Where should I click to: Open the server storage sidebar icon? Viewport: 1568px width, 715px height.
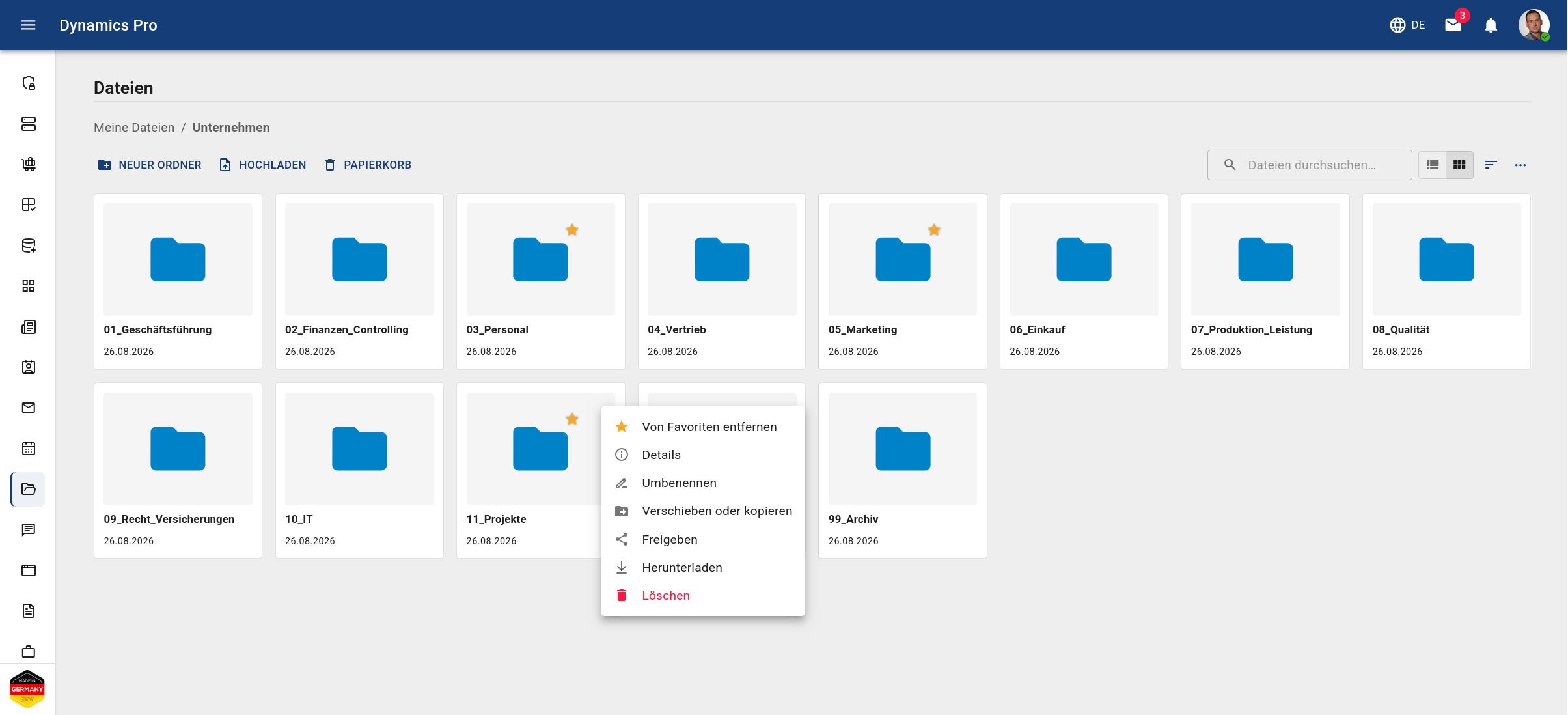pyautogui.click(x=29, y=124)
